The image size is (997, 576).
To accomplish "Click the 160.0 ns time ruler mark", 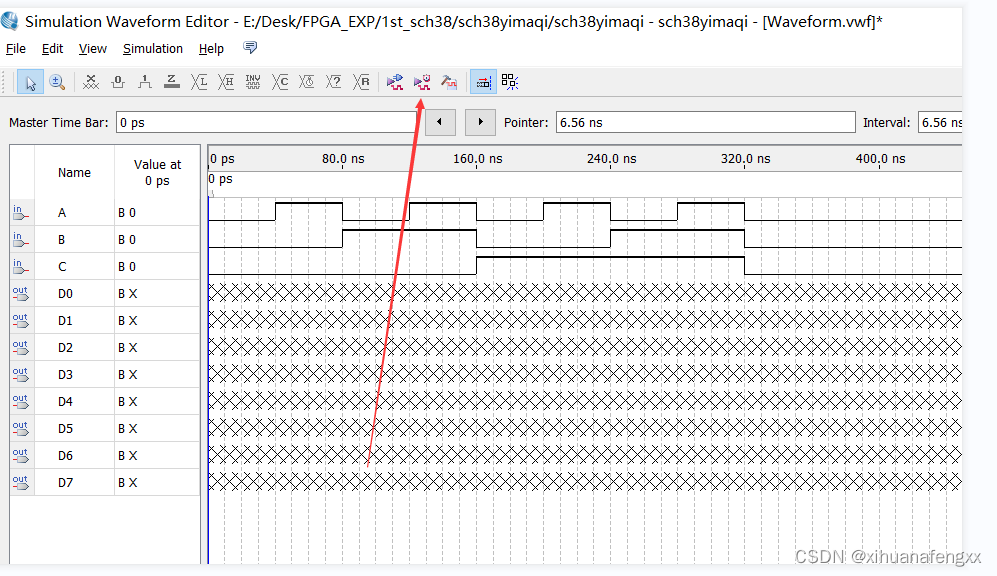I will click(x=477, y=159).
